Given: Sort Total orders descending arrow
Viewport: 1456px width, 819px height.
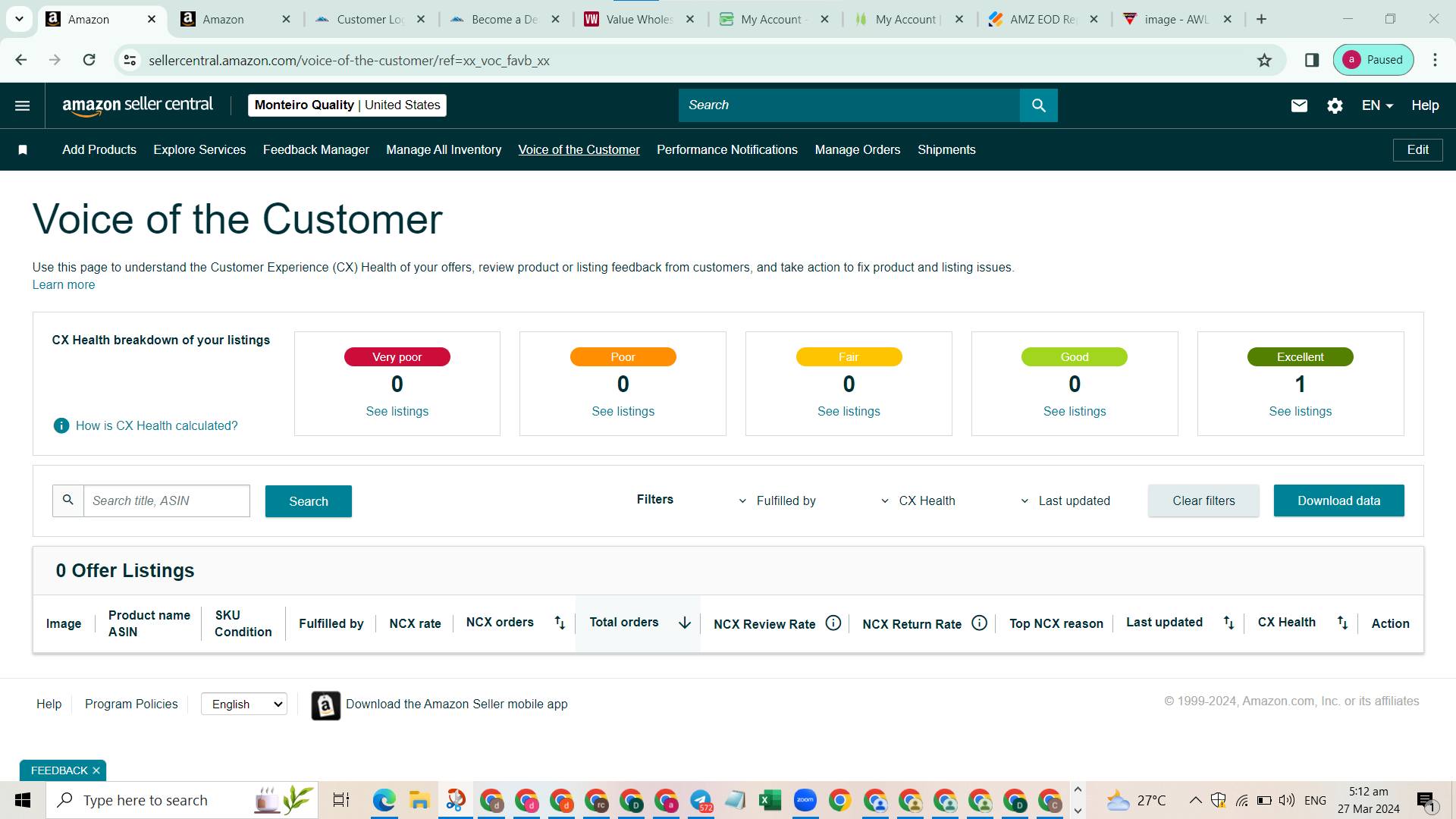Looking at the screenshot, I should point(685,623).
